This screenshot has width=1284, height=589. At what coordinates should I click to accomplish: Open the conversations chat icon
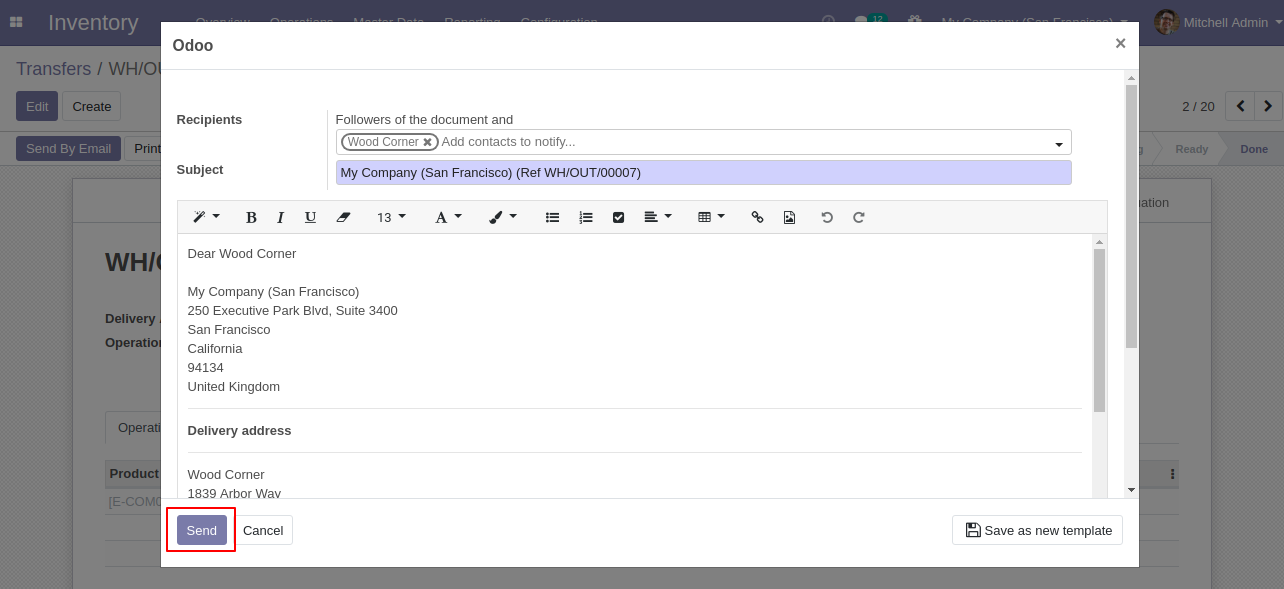[868, 21]
